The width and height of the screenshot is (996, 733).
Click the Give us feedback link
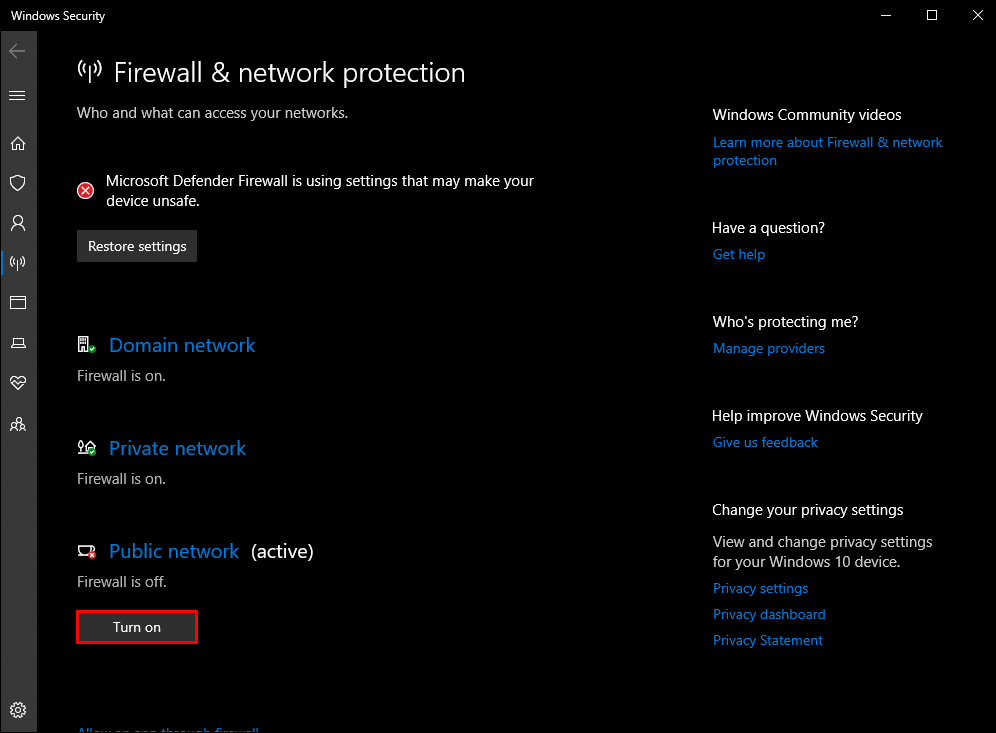tap(765, 442)
